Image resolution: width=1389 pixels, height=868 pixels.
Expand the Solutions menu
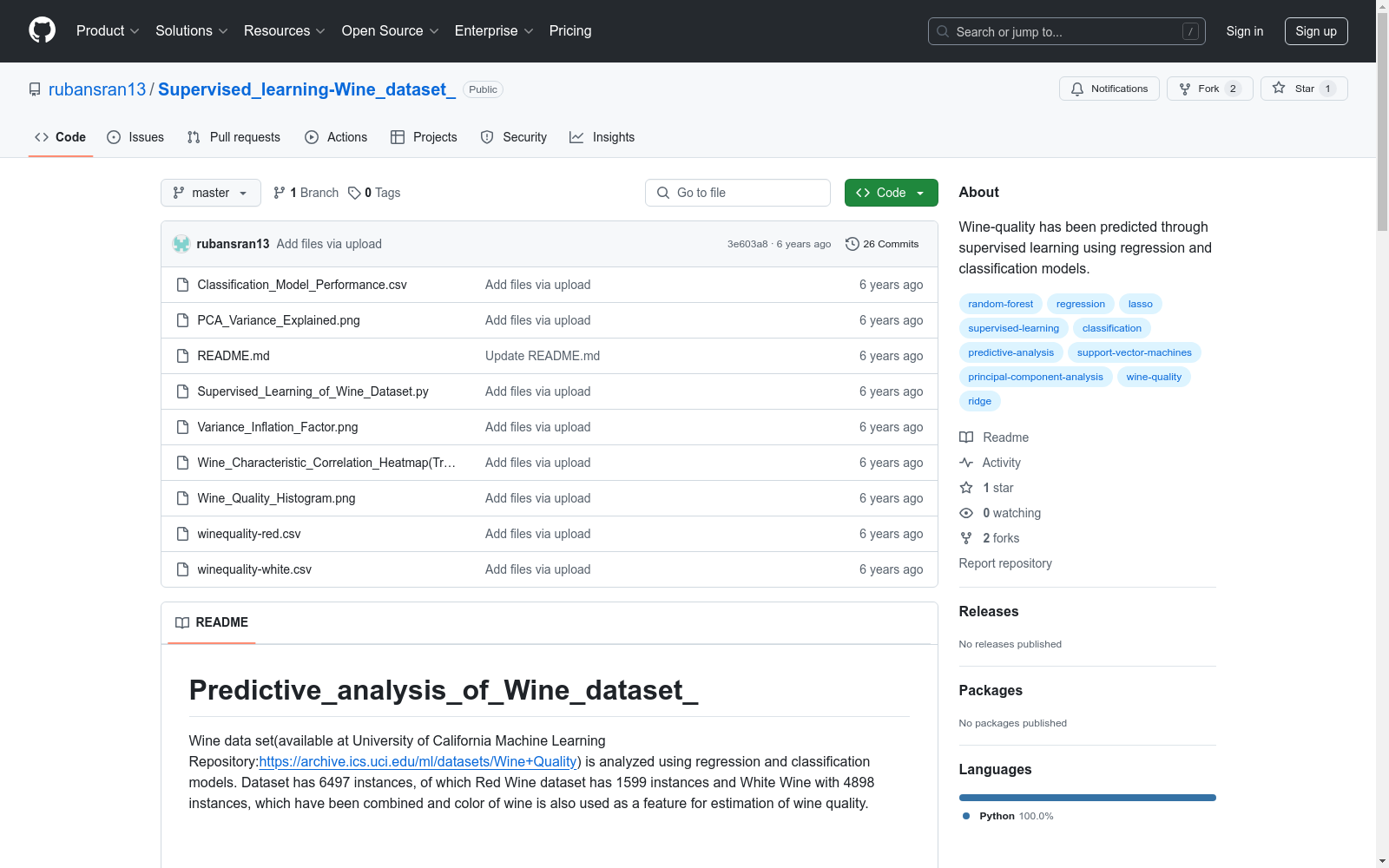(192, 30)
